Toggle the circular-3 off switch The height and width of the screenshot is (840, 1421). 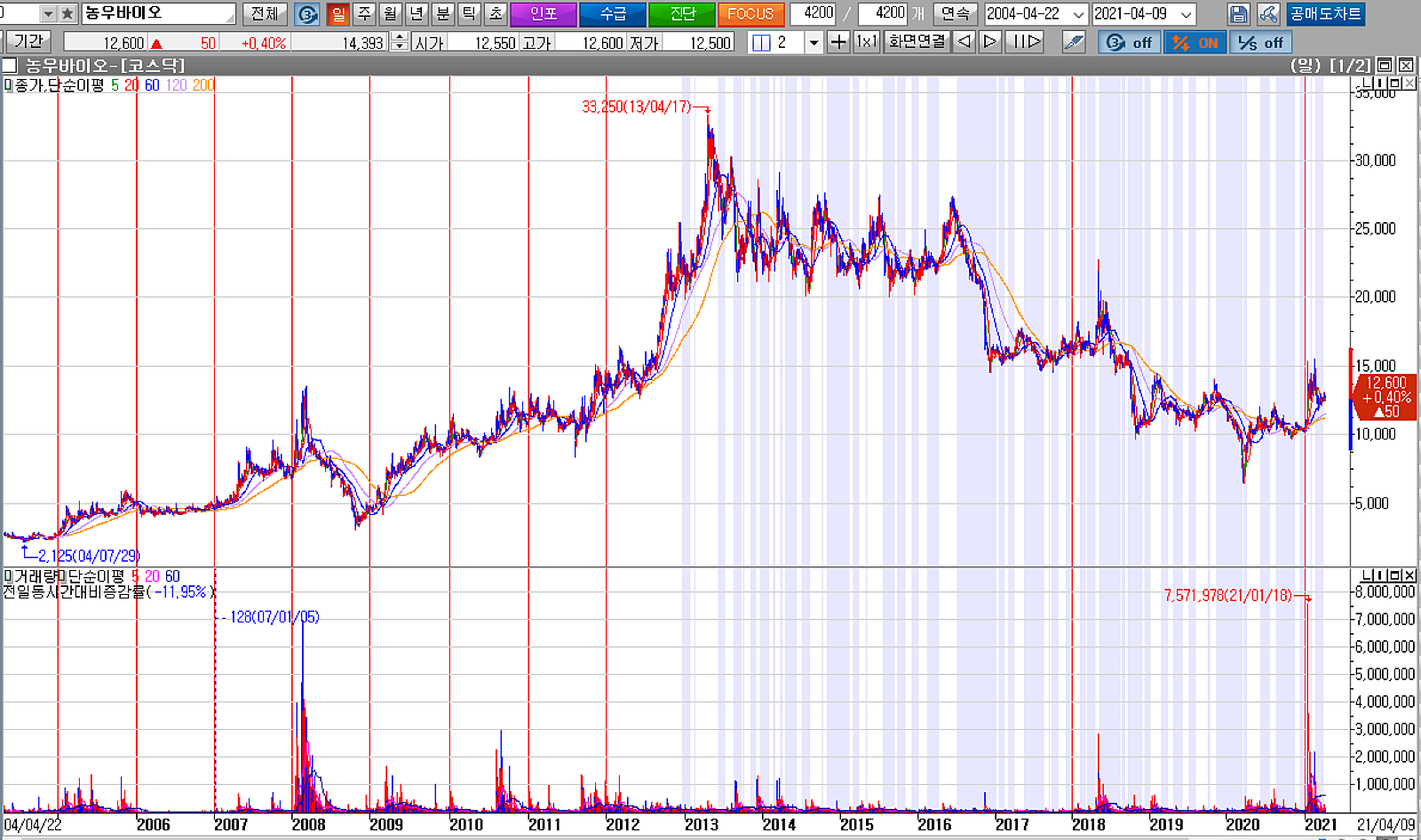pos(1129,43)
